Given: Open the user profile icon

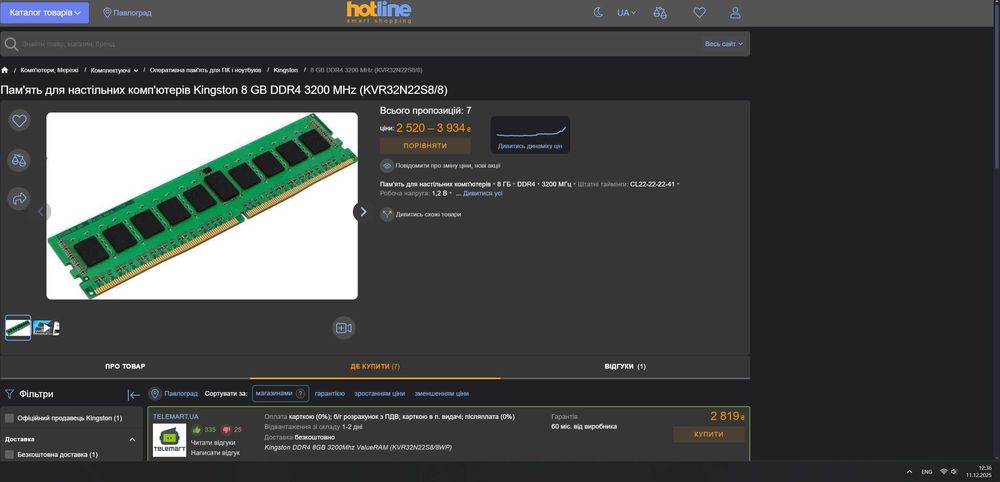Looking at the screenshot, I should pos(735,13).
